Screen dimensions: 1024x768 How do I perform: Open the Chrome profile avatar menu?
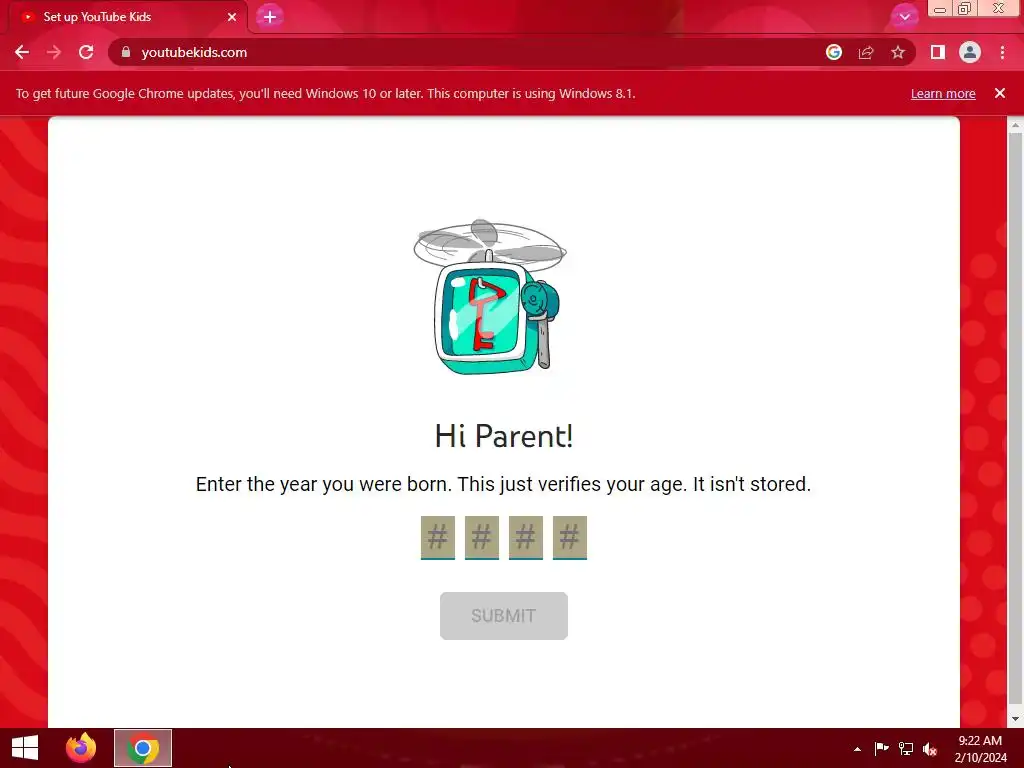[970, 52]
